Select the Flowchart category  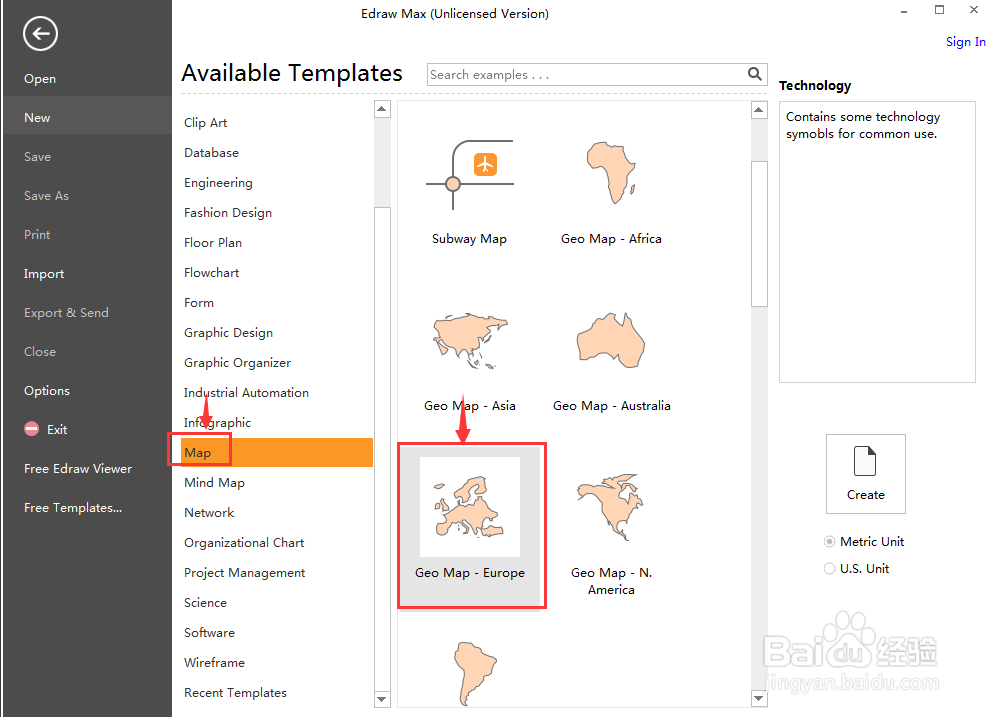[211, 272]
